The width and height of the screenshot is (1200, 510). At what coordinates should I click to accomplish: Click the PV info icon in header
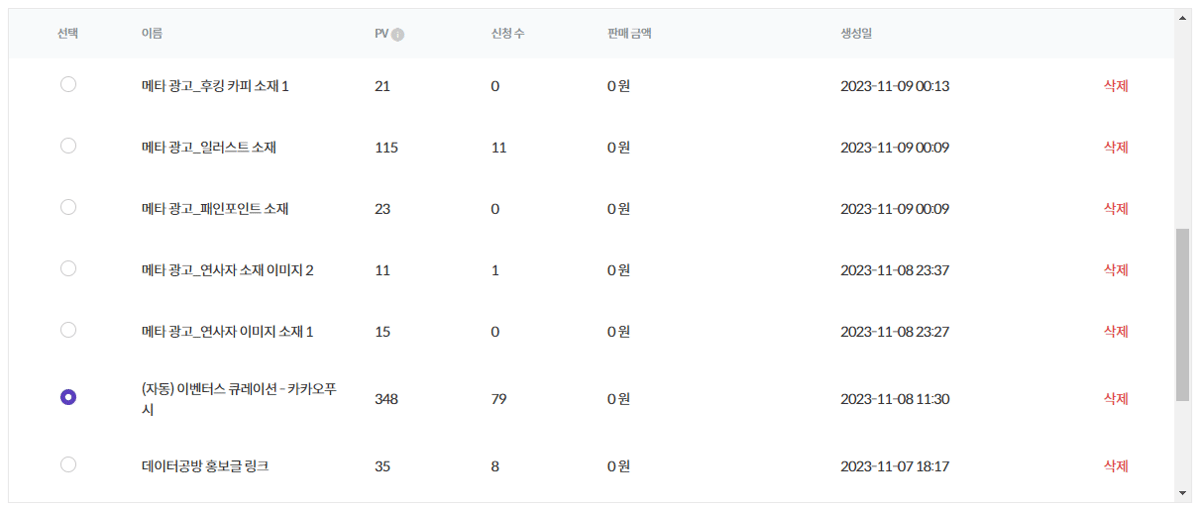point(398,34)
